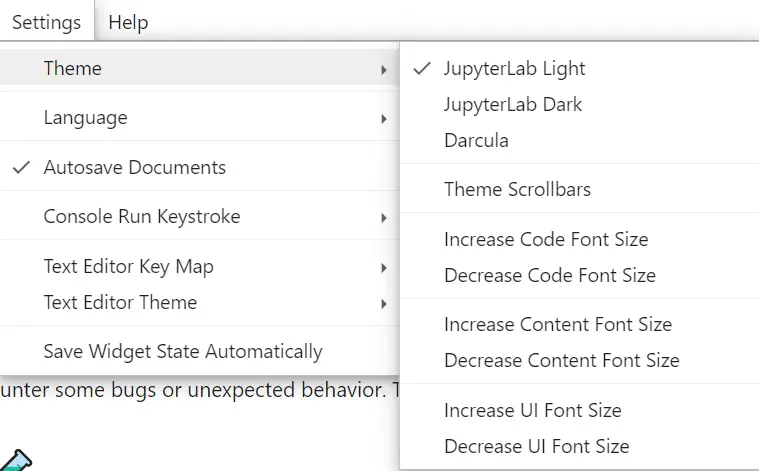Image resolution: width=759 pixels, height=471 pixels.
Task: Choose Increase UI Font Size
Action: coord(579,410)
